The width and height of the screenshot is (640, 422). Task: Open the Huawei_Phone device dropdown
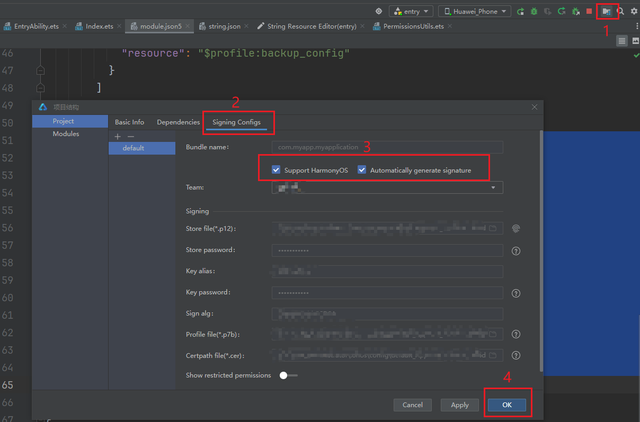click(474, 11)
